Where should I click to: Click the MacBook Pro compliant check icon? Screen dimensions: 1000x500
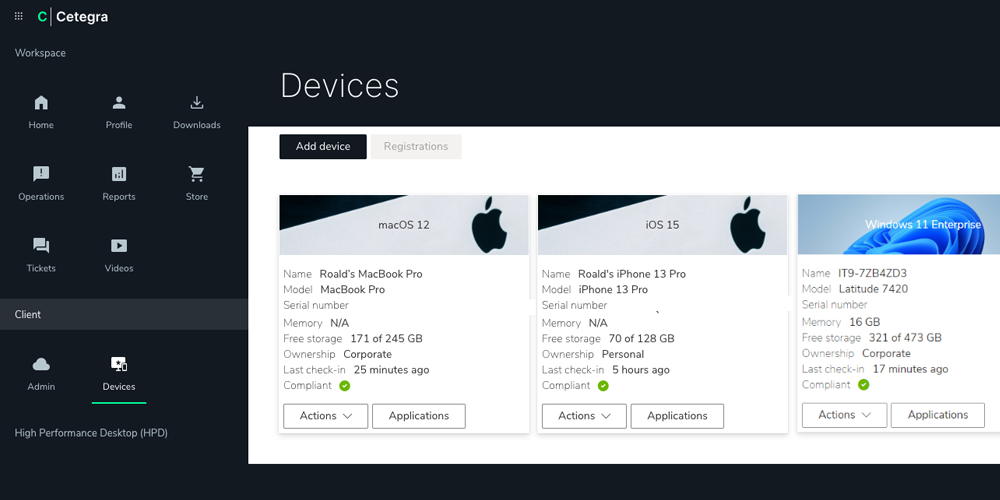pyautogui.click(x=344, y=386)
